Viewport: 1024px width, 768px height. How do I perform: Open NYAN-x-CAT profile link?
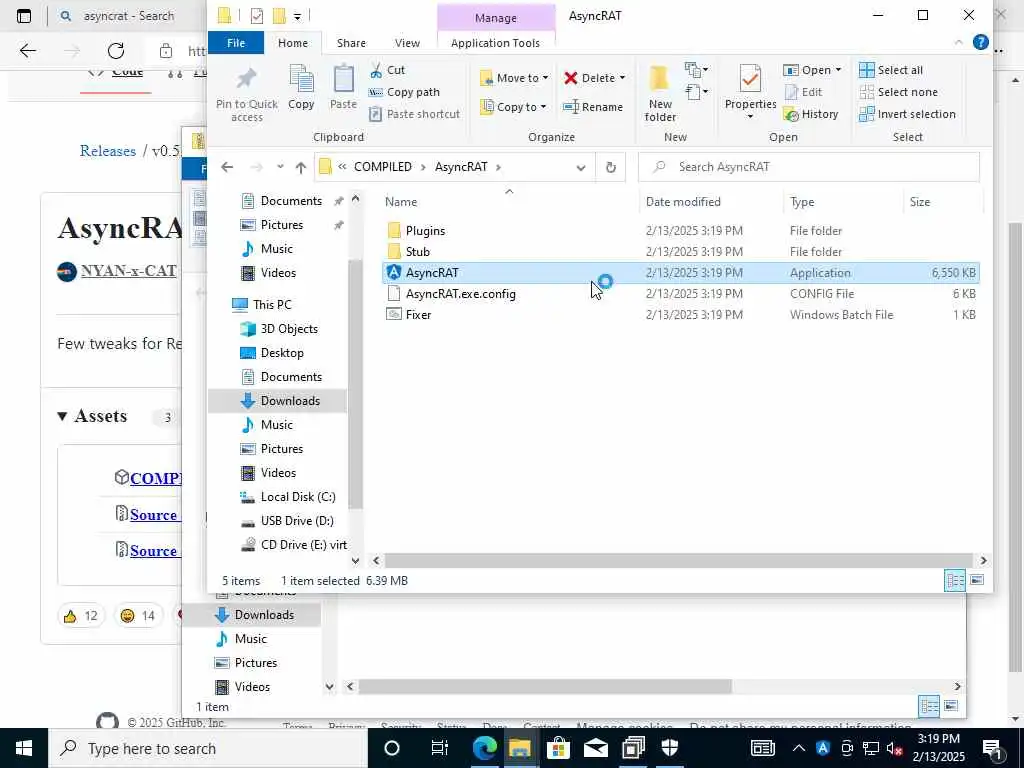(x=129, y=270)
